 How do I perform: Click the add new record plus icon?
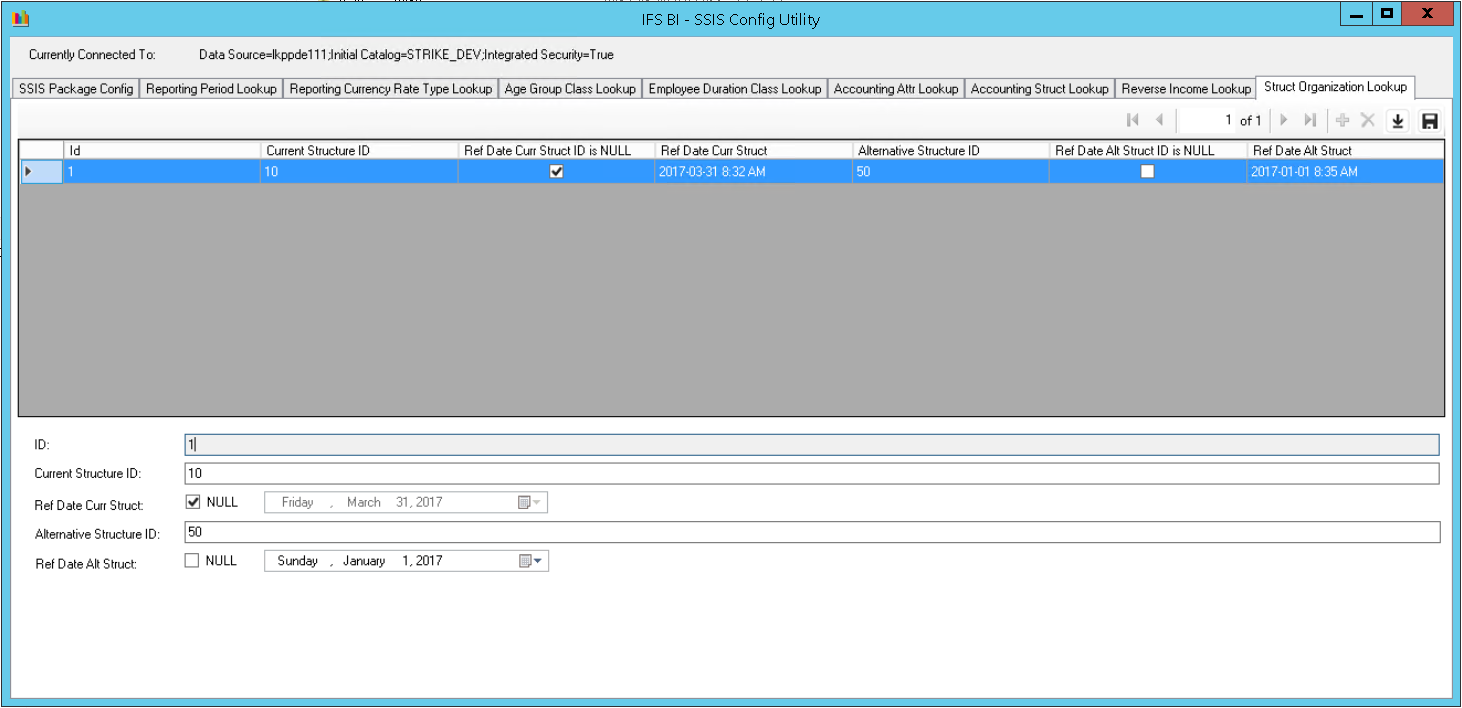click(x=1342, y=121)
